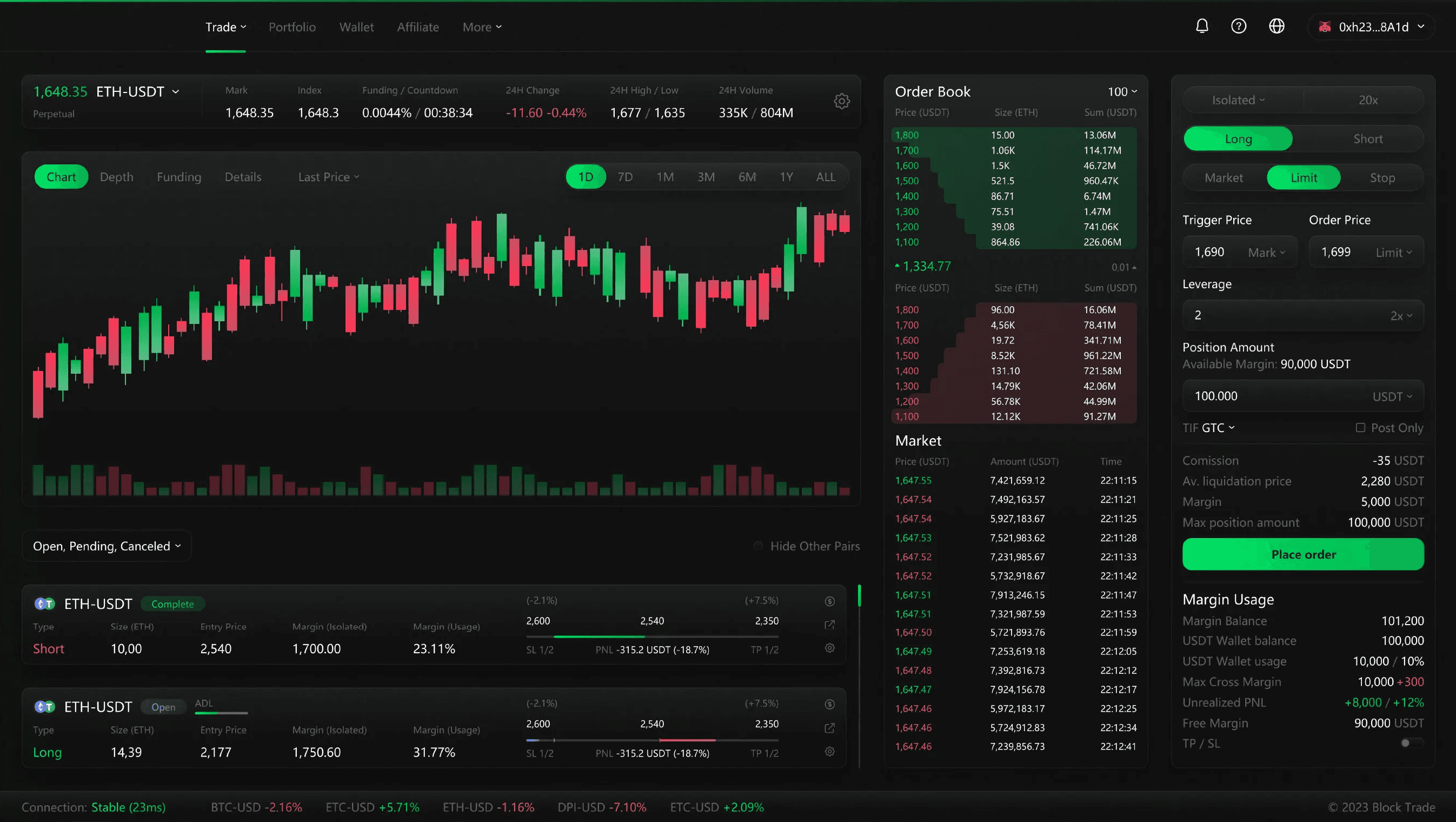This screenshot has width=1456, height=822.
Task: Click share icon on Complete ETH-USDT position
Action: click(829, 625)
